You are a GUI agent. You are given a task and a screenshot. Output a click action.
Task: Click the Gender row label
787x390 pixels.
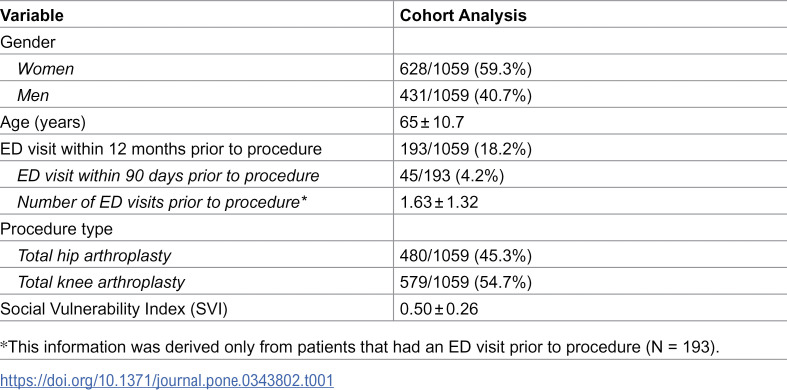point(28,42)
